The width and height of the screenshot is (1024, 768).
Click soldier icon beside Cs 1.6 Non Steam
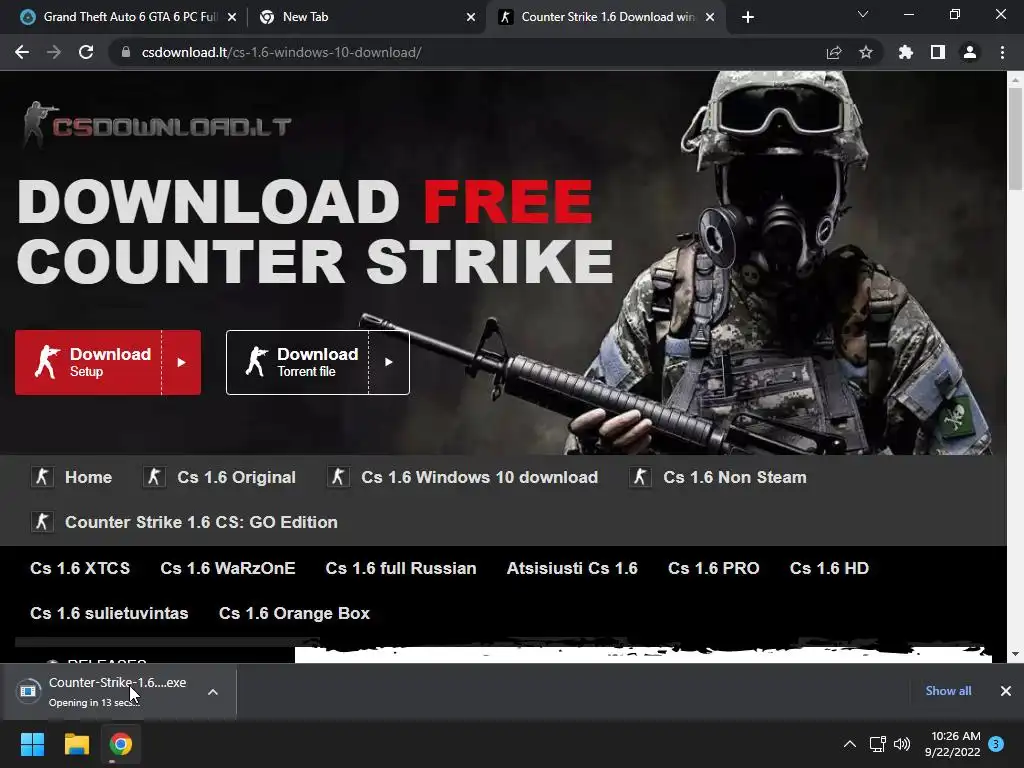(640, 477)
